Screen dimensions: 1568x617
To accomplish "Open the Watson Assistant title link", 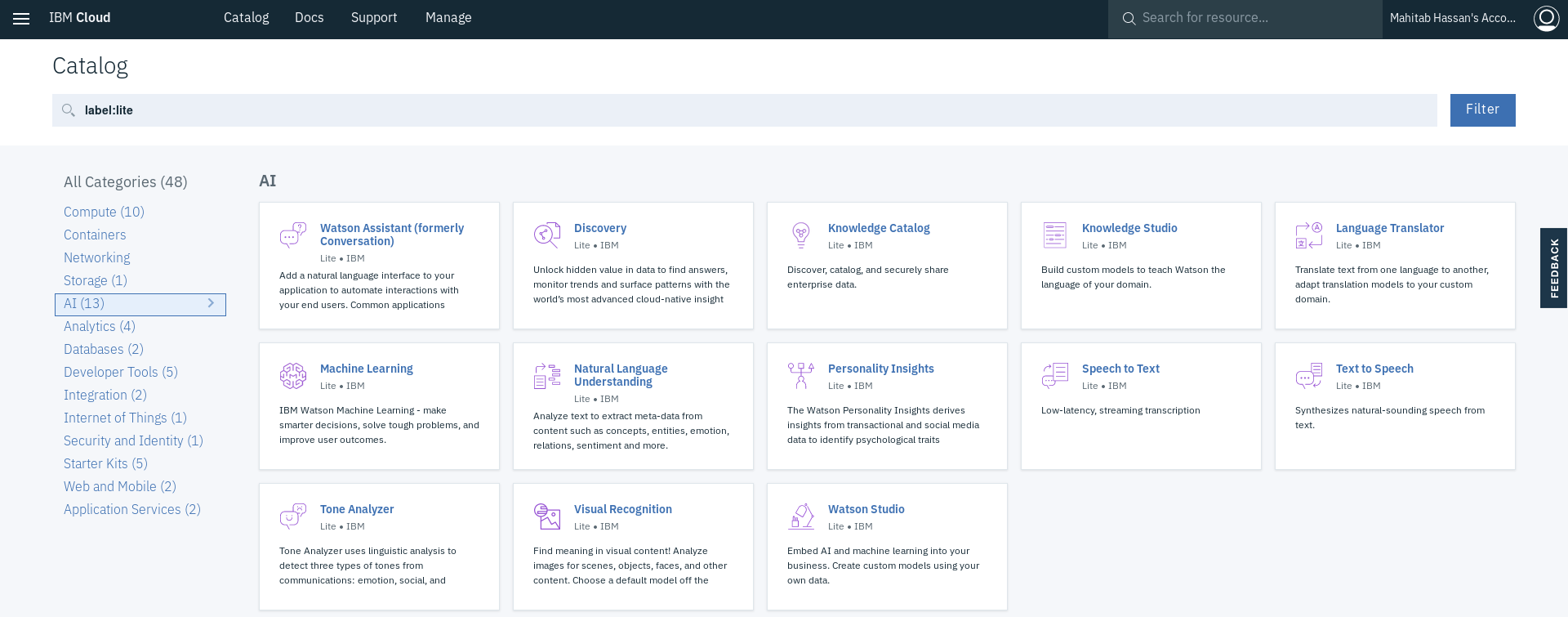I will click(x=392, y=235).
